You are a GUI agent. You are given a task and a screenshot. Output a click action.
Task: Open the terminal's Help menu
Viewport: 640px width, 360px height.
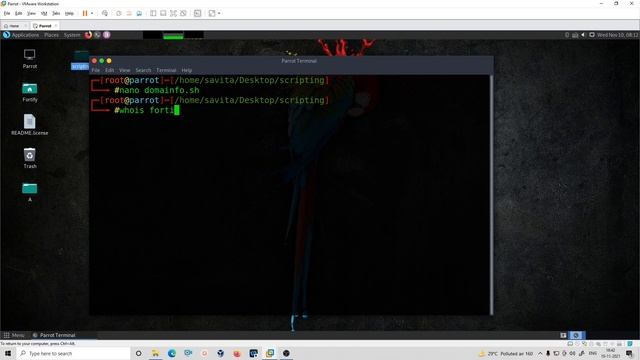(187, 70)
